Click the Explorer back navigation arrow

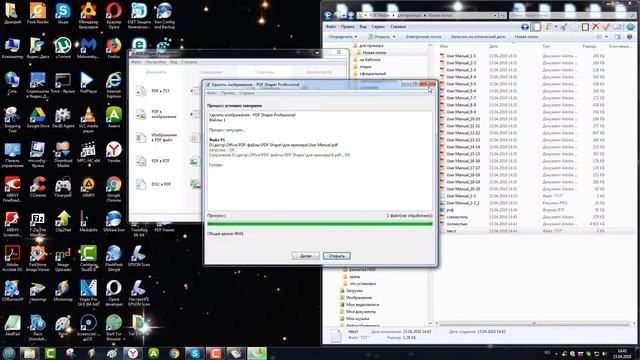(328, 16)
